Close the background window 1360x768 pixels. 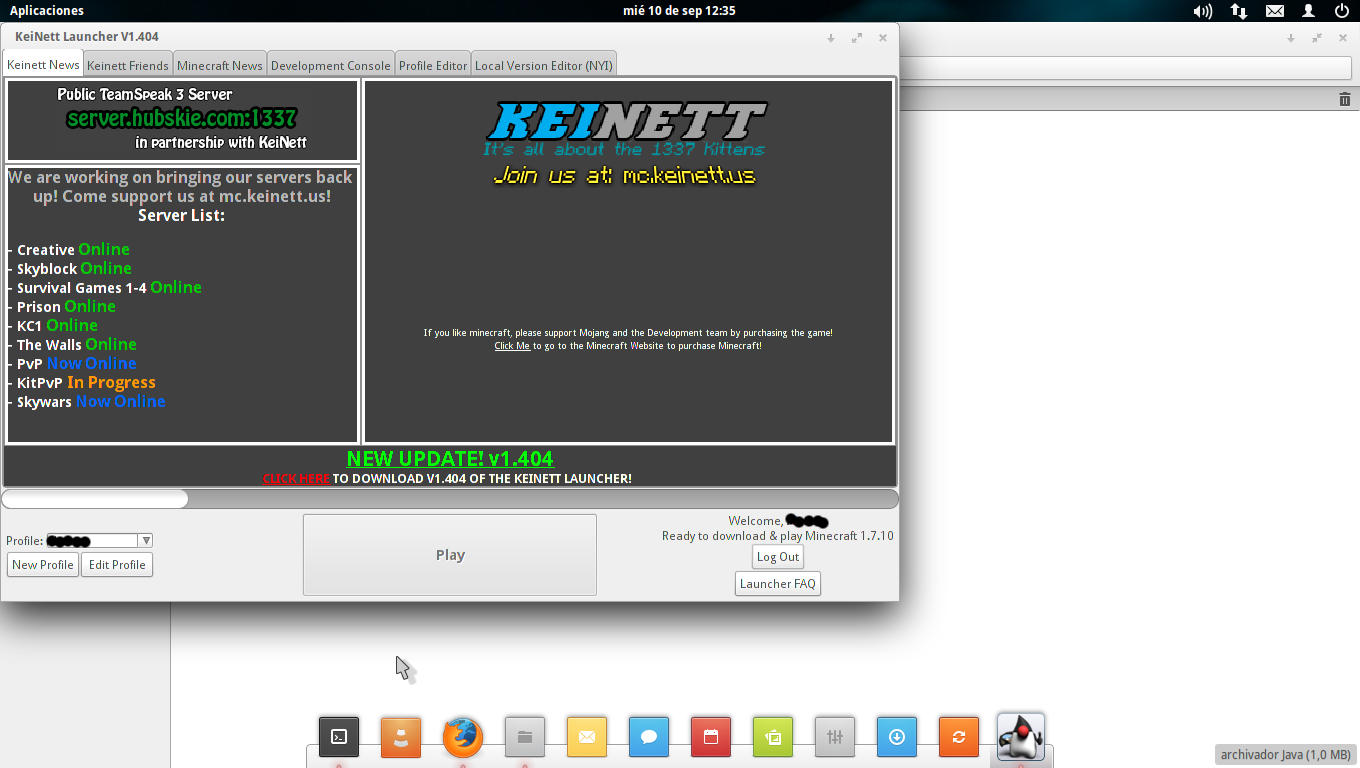(x=1343, y=38)
